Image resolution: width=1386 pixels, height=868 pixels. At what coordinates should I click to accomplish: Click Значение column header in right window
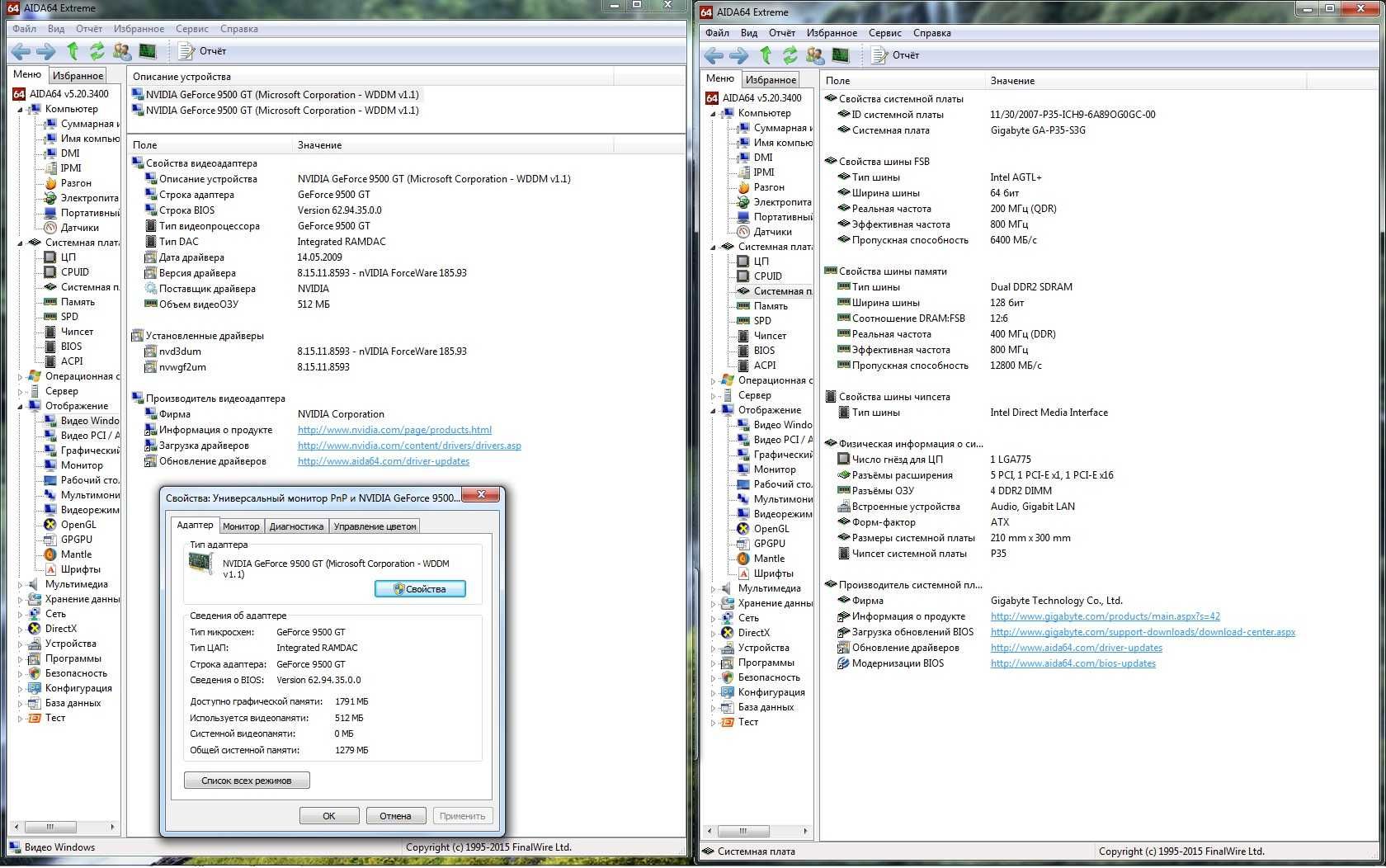(x=1145, y=81)
